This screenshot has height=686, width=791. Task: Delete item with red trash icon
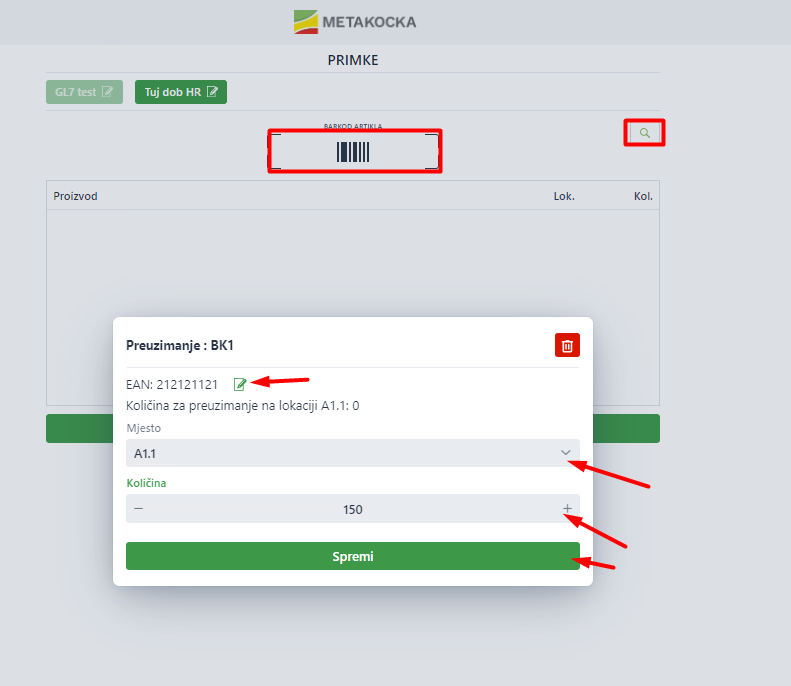point(567,346)
